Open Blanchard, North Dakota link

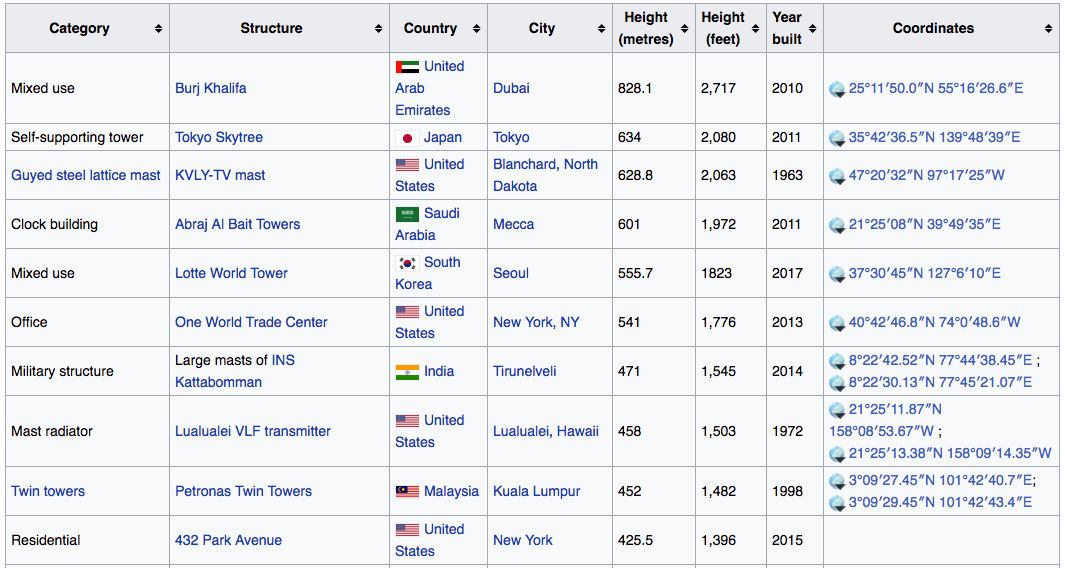(545, 175)
